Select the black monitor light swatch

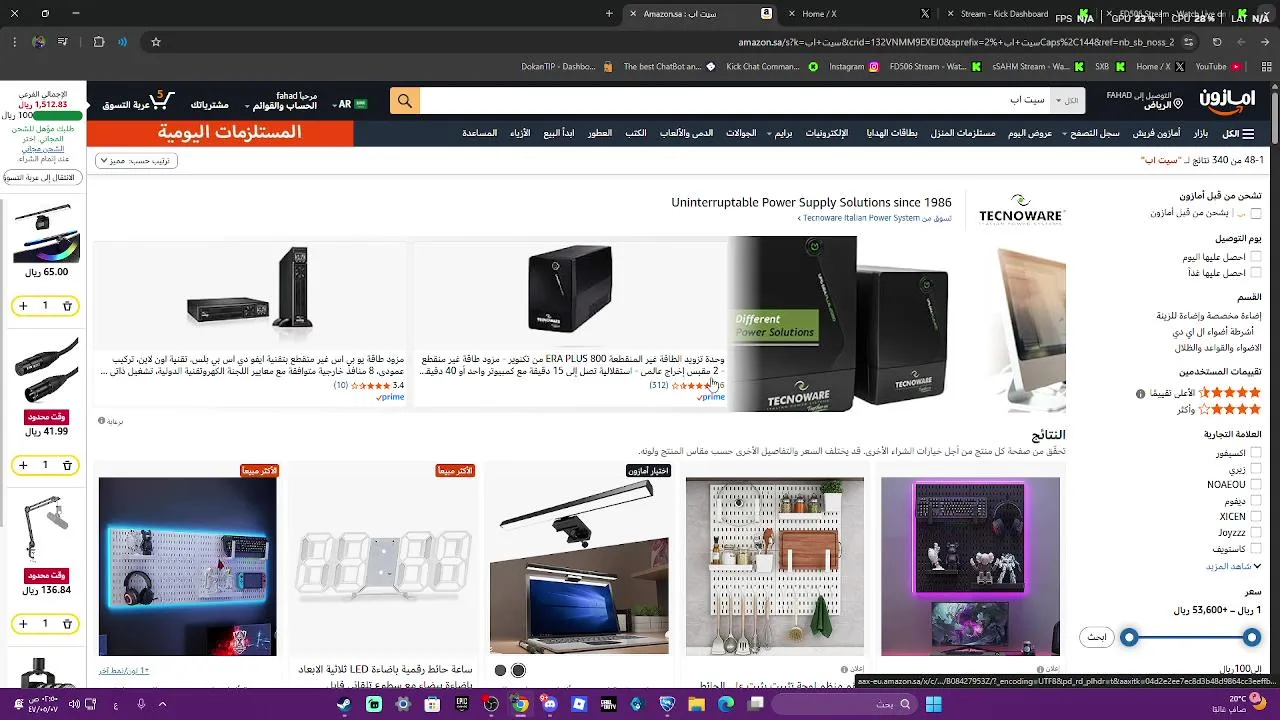pyautogui.click(x=518, y=670)
